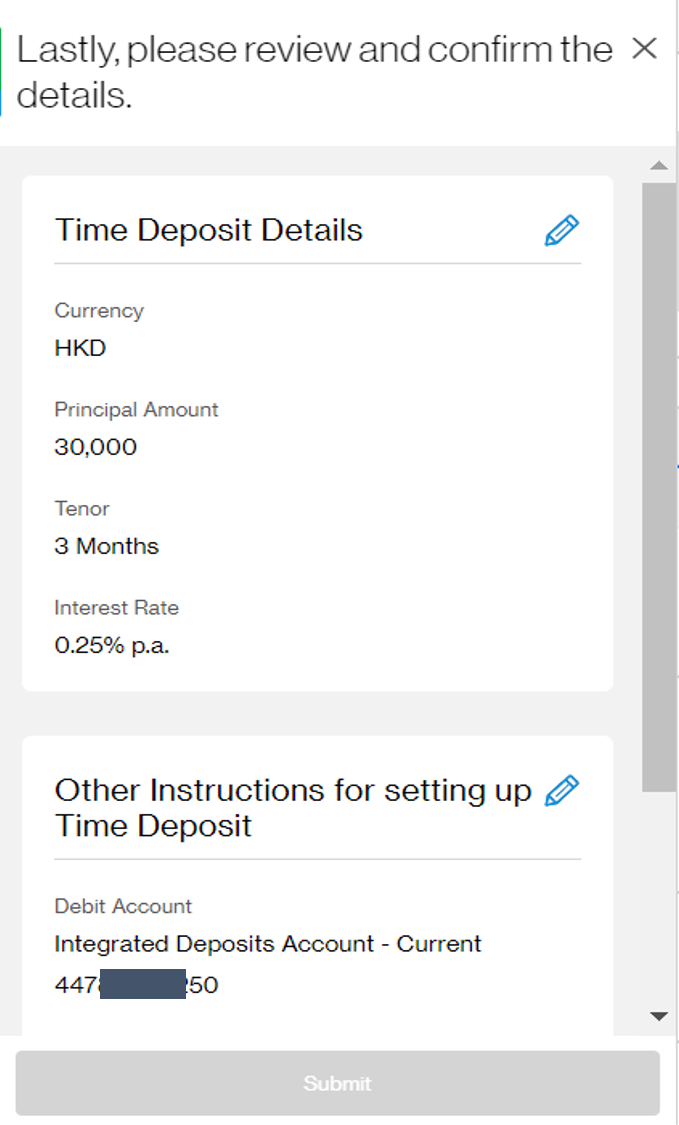Click the scrollbar up arrow
Screen dimensions: 679x1125
coord(658,165)
